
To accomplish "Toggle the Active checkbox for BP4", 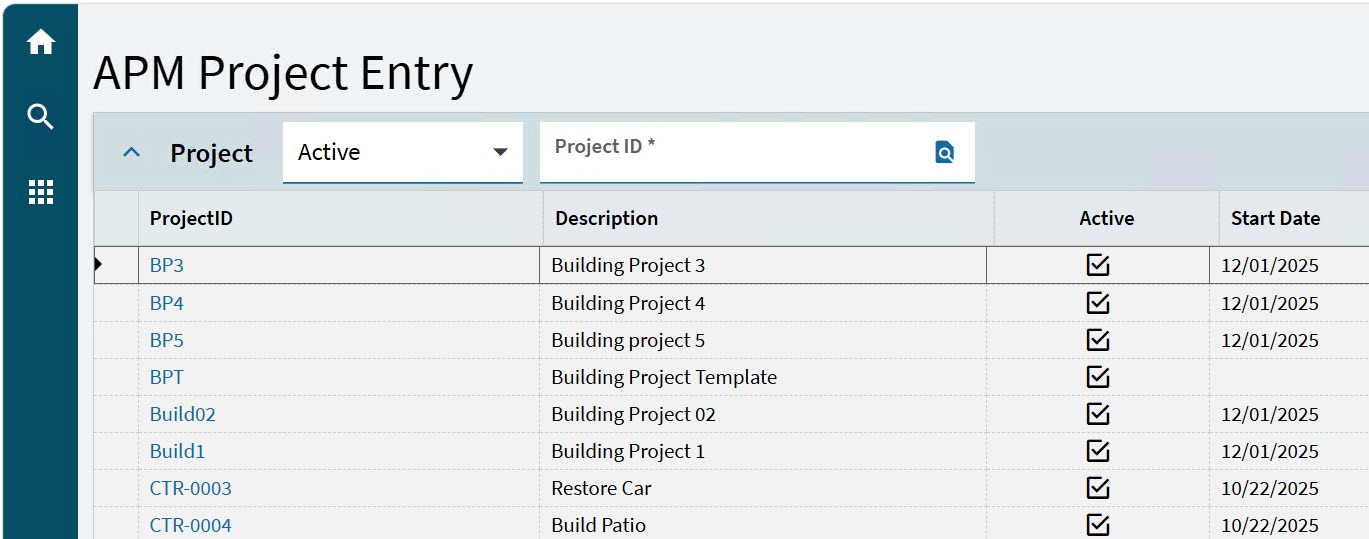I will pos(1098,302).
